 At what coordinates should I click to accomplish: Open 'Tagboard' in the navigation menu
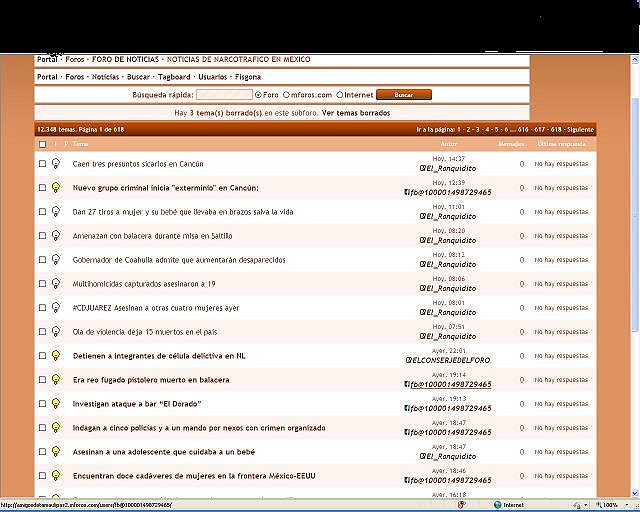point(174,77)
